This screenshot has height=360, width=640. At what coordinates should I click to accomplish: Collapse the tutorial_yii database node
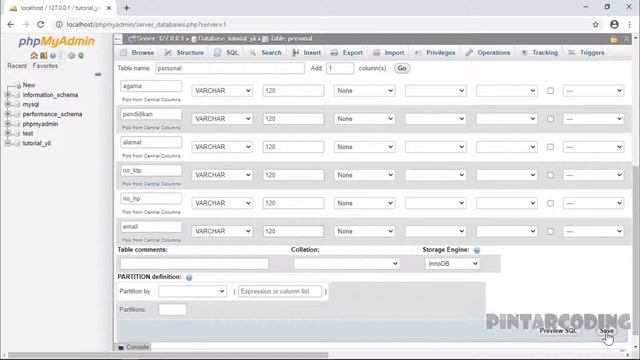[x=8, y=143]
